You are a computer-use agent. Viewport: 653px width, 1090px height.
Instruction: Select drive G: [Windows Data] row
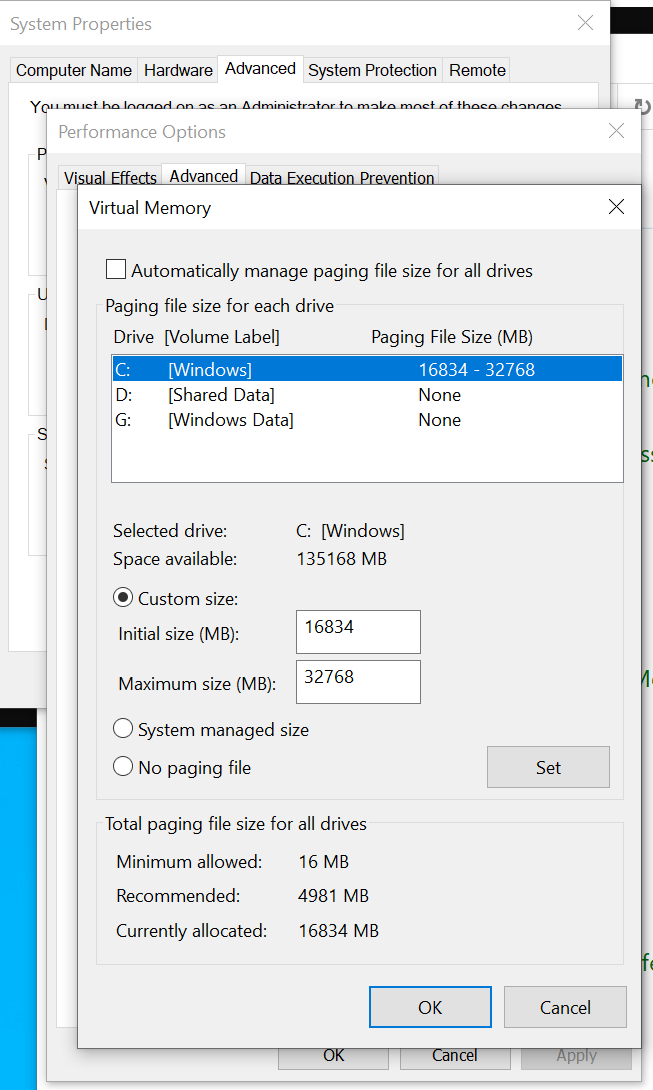367,420
